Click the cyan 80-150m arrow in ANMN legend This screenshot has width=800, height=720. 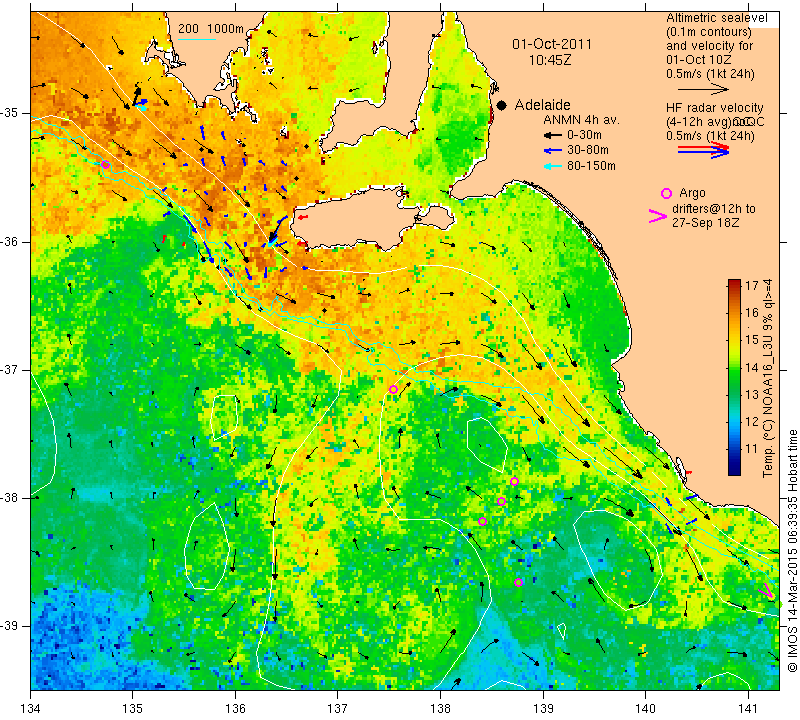click(x=553, y=166)
